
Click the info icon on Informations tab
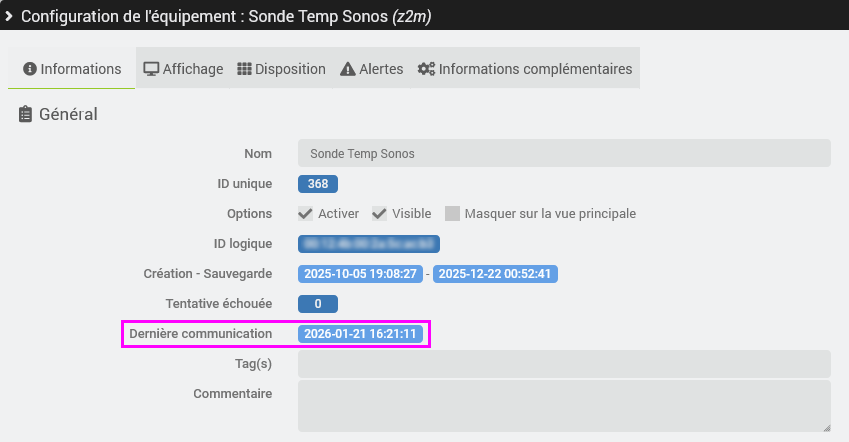coord(30,69)
